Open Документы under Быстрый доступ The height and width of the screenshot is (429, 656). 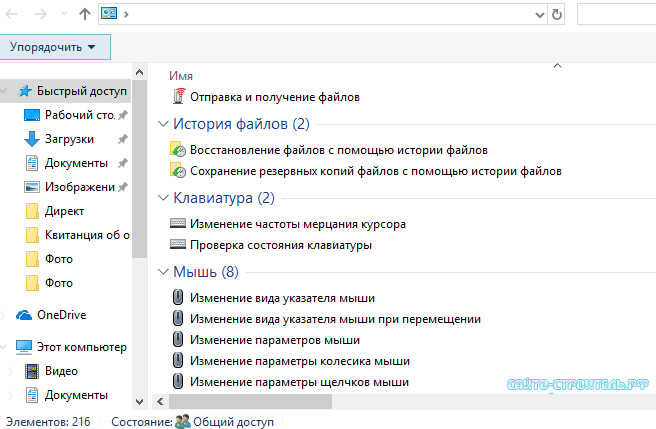coord(77,163)
